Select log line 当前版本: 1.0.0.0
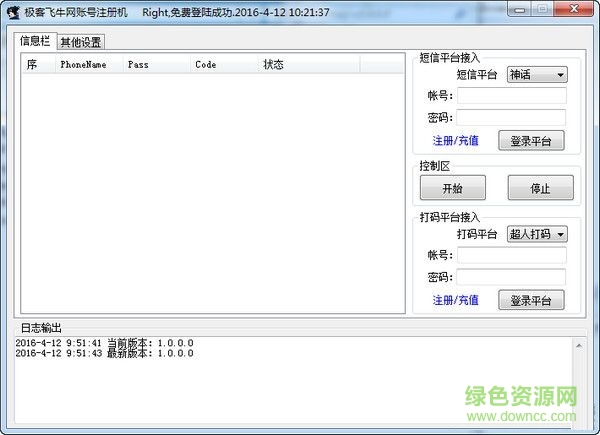Screen dimensions: 600x435 point(104,343)
